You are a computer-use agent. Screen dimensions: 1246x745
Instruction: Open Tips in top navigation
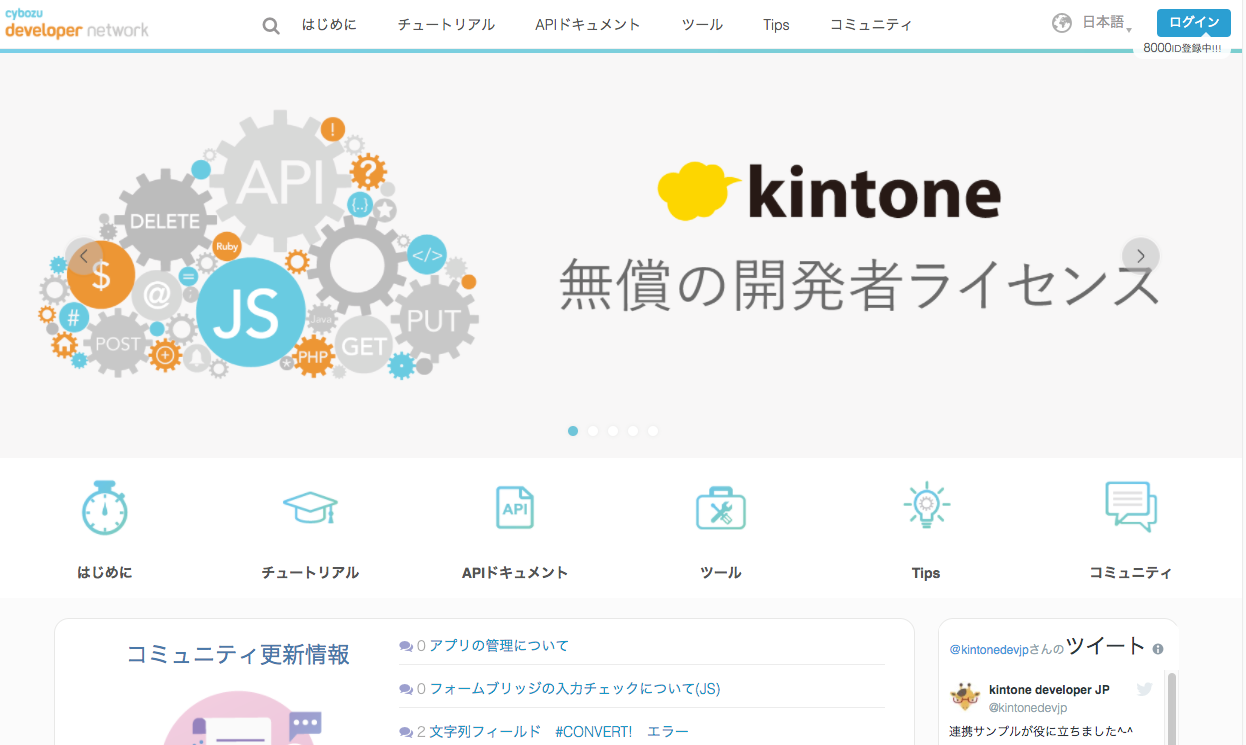click(776, 24)
